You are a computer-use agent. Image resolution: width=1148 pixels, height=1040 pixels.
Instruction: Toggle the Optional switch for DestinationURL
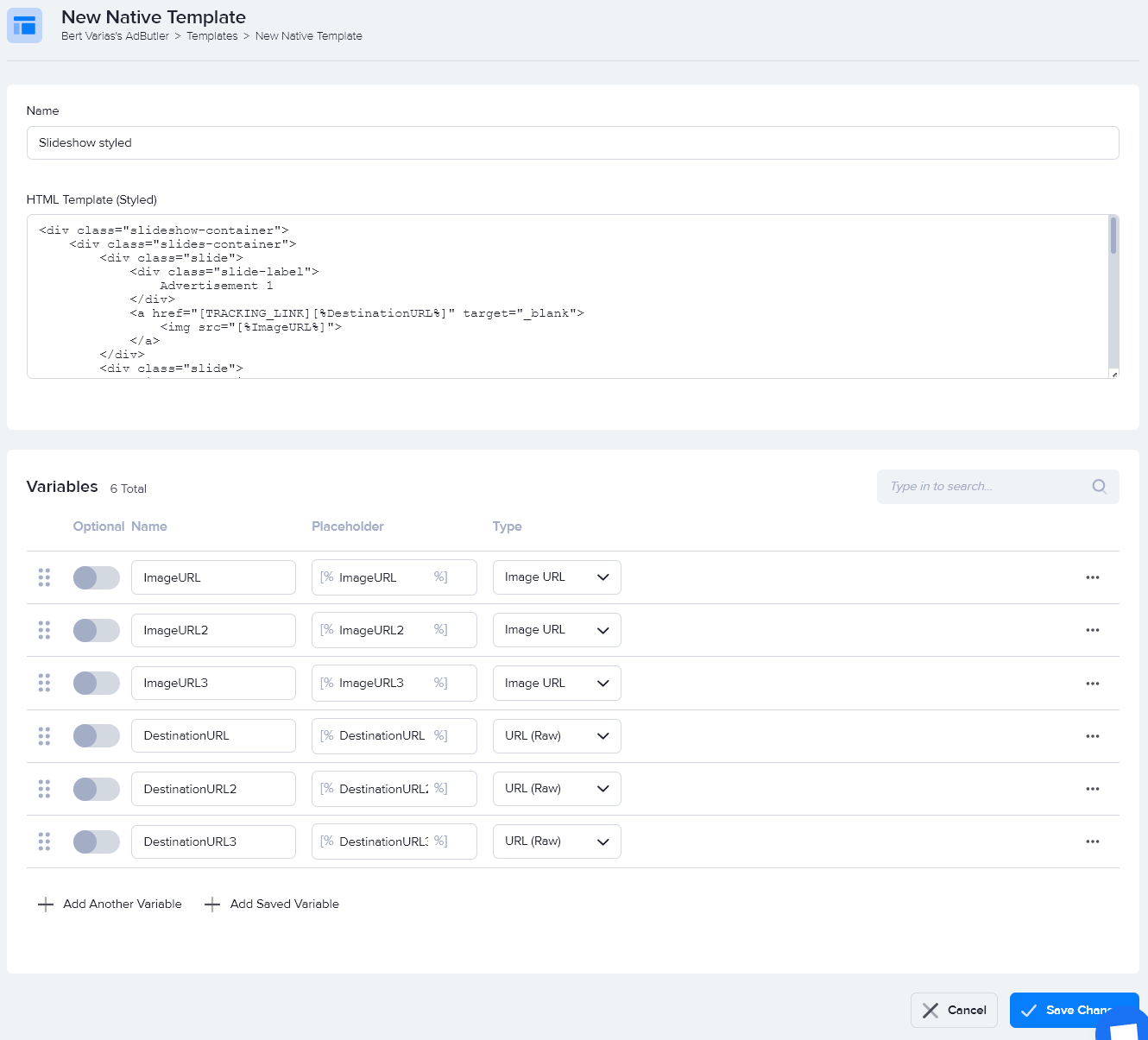(97, 735)
